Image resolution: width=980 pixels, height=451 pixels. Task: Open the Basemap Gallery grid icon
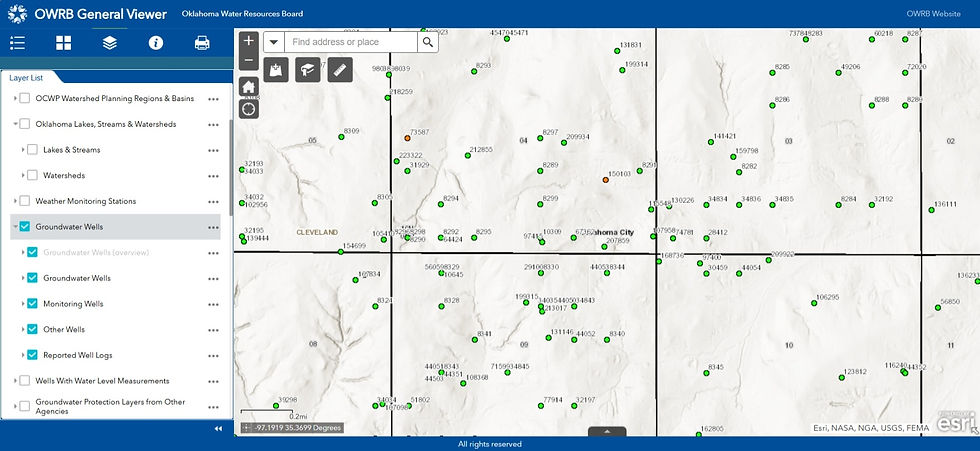pyautogui.click(x=63, y=42)
